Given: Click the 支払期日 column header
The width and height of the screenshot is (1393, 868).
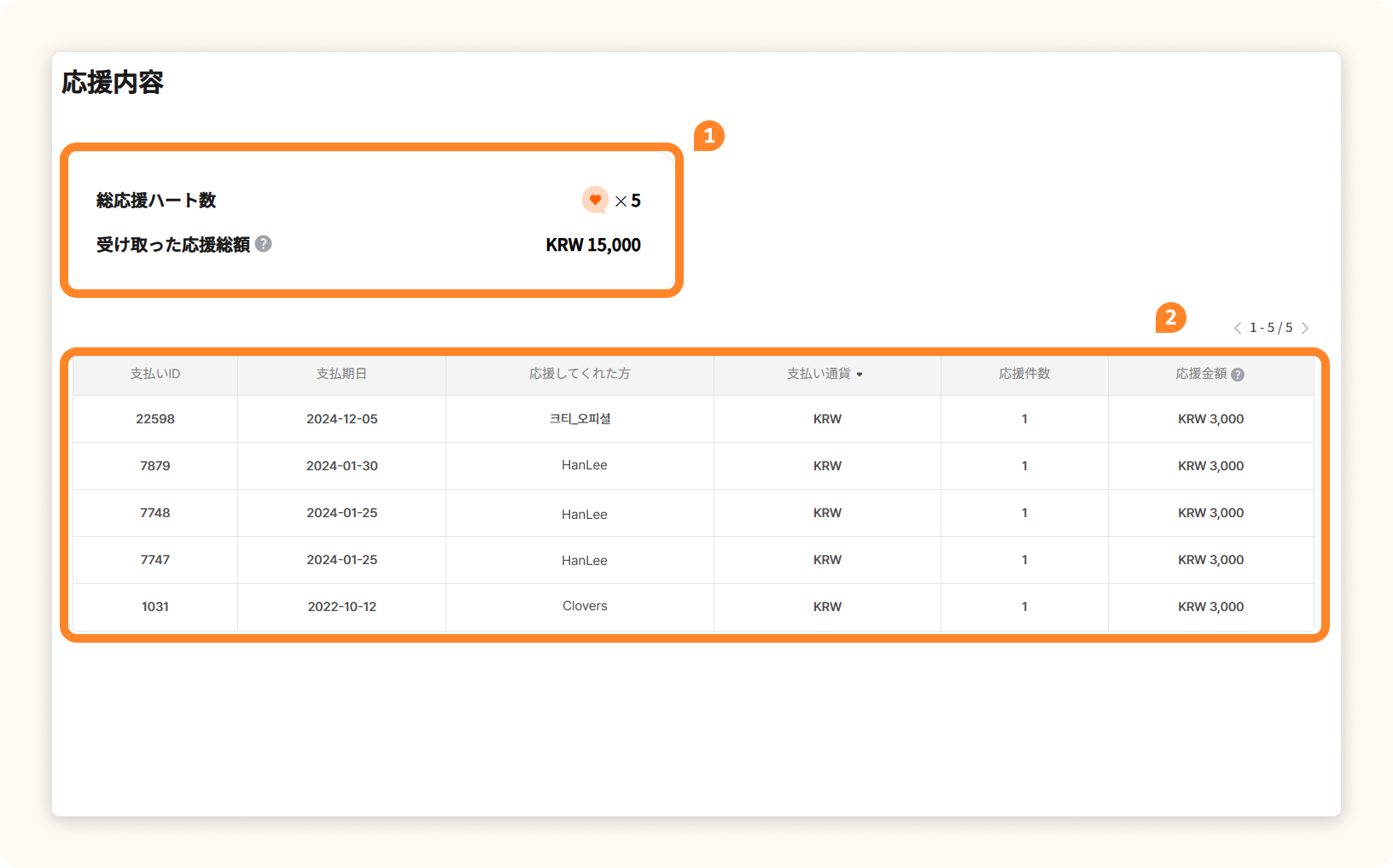Looking at the screenshot, I should click(x=341, y=374).
